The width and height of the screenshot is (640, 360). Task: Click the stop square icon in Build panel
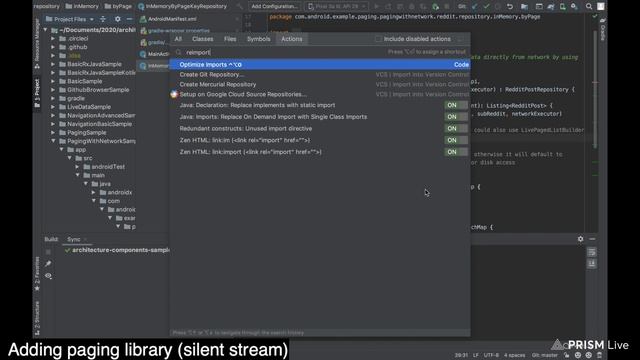(x=48, y=252)
